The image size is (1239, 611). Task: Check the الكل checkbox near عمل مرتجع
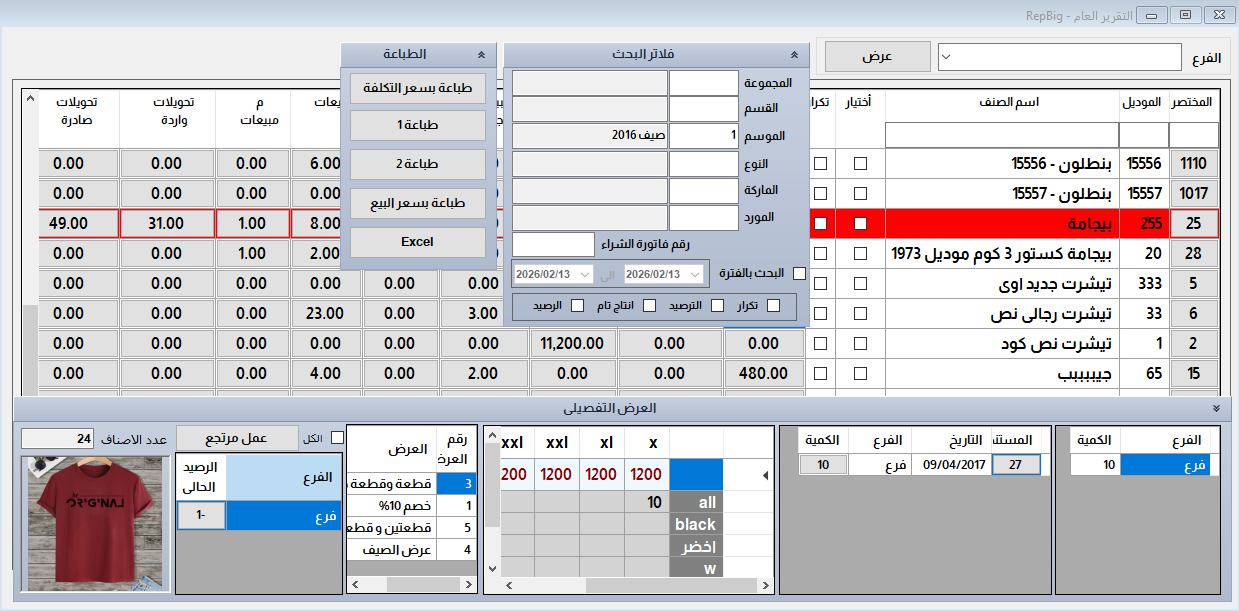[x=337, y=437]
